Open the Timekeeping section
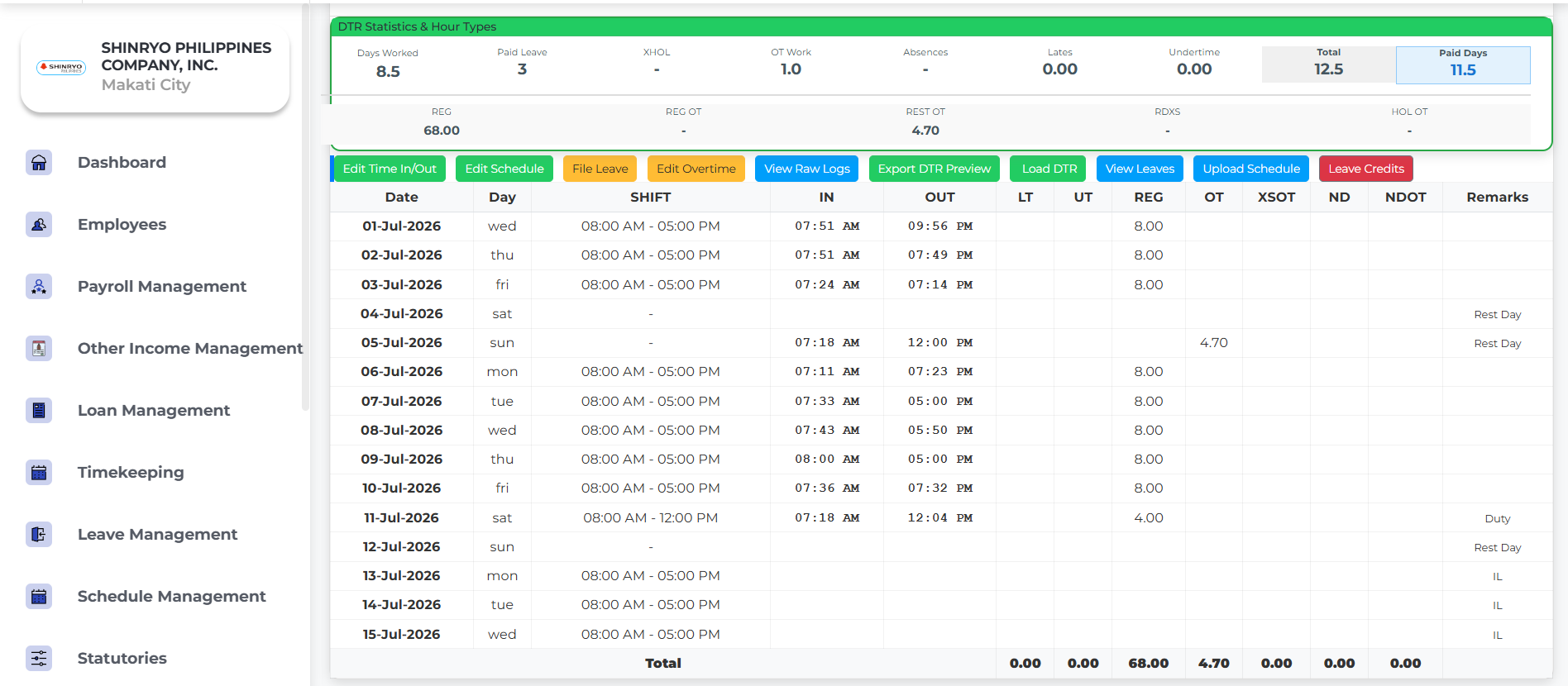The width and height of the screenshot is (1568, 686). (131, 473)
